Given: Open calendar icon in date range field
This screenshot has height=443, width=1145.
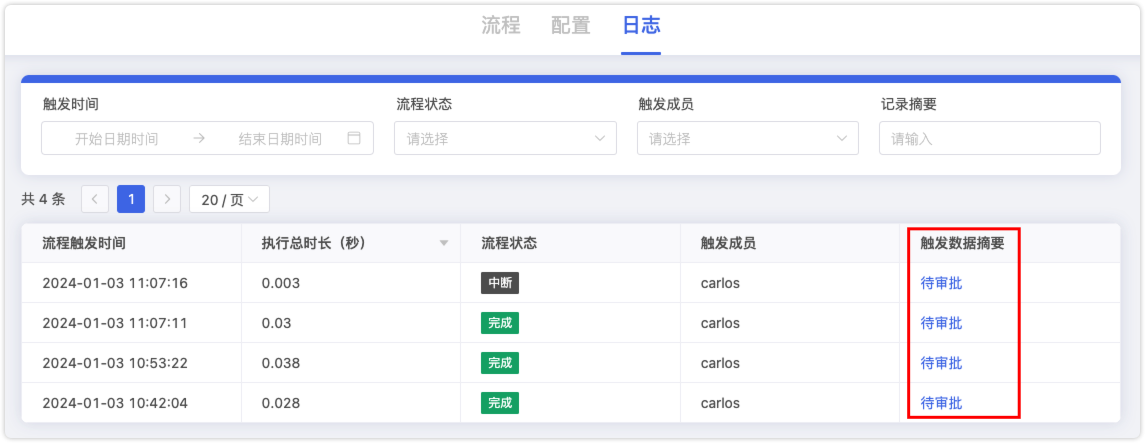Looking at the screenshot, I should click(x=353, y=138).
